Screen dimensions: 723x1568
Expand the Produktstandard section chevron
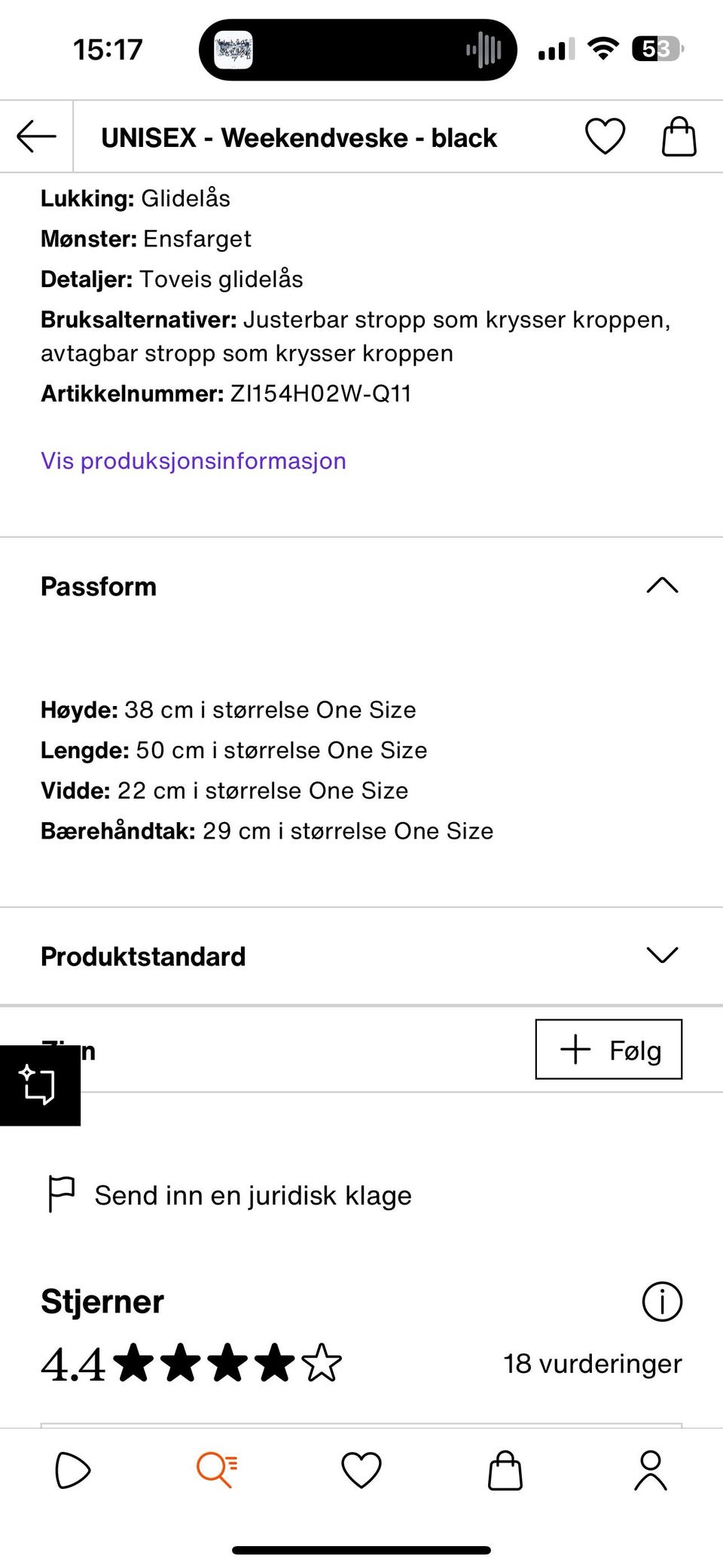(x=662, y=955)
